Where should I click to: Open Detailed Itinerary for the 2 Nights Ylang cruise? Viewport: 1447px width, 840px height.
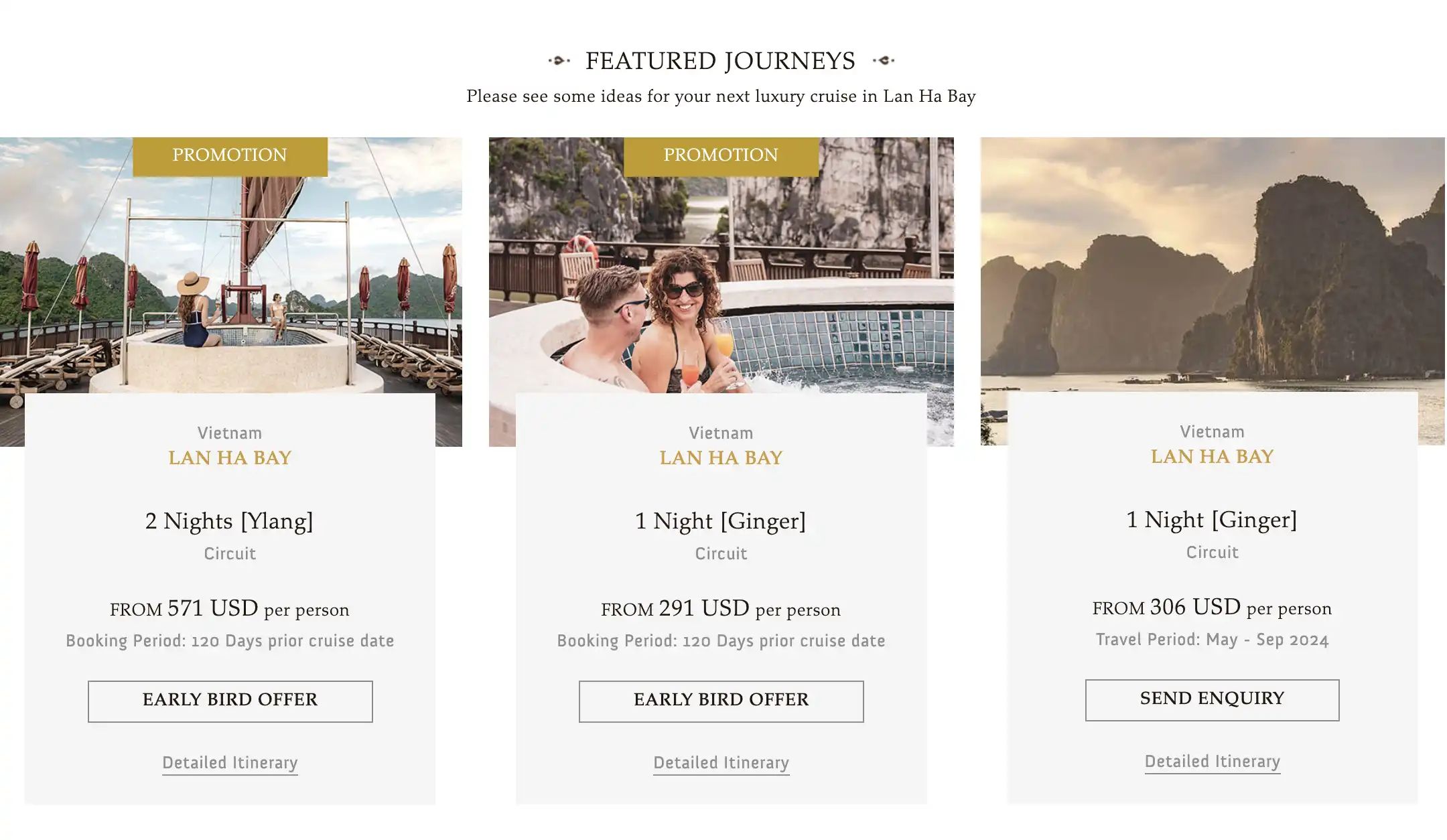coord(230,763)
